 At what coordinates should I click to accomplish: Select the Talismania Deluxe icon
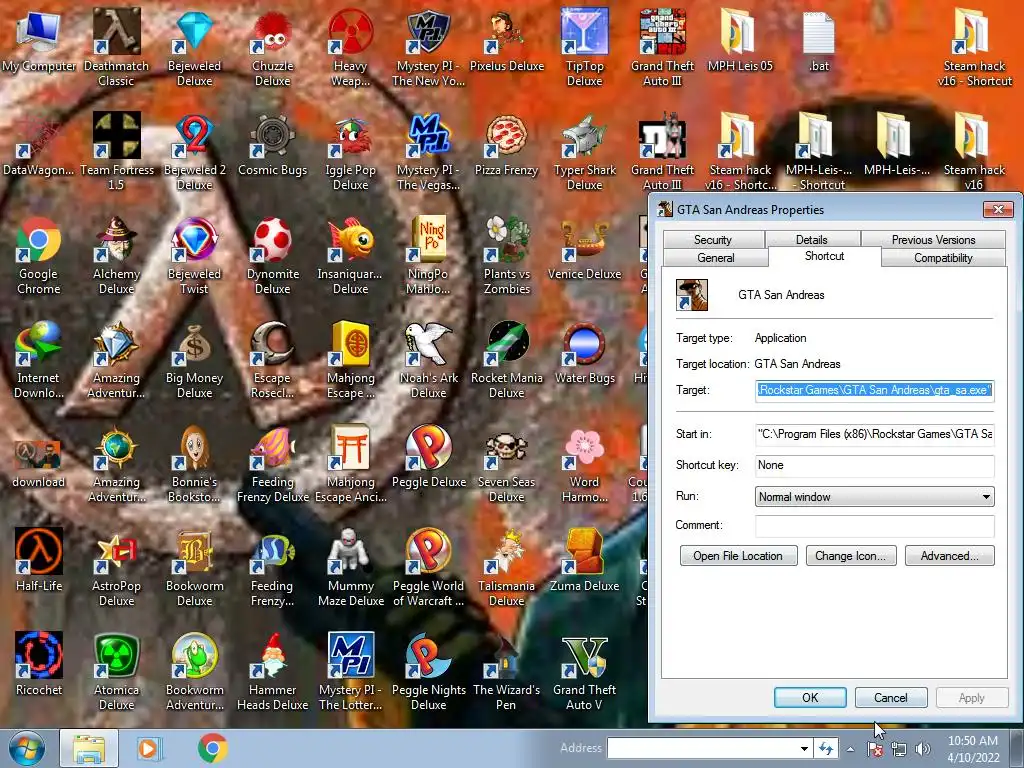[506, 551]
